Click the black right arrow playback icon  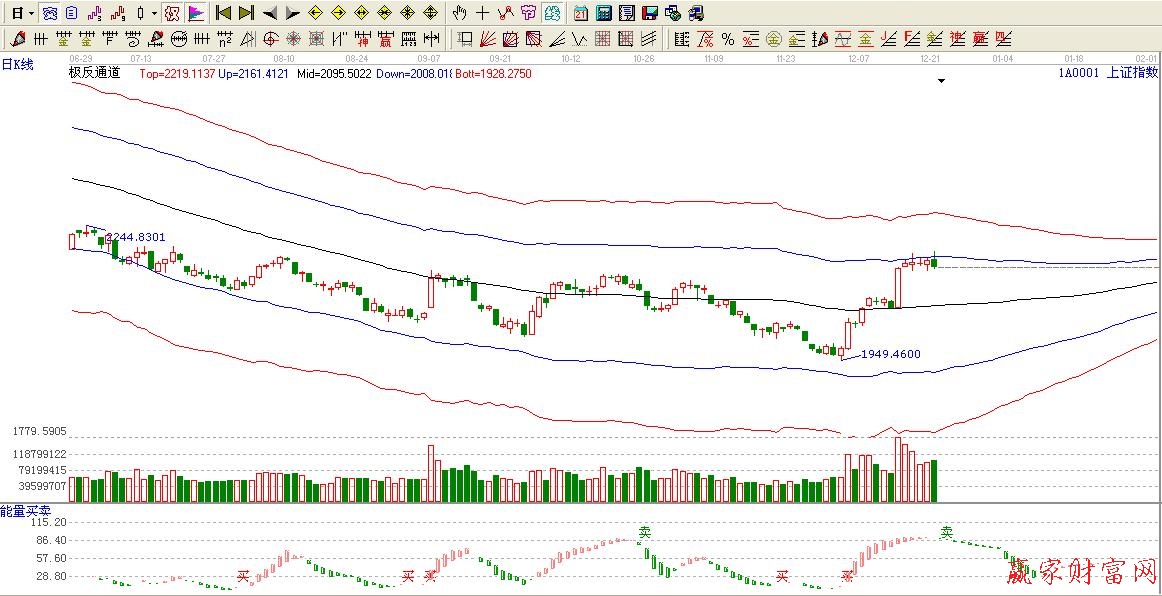pos(292,13)
